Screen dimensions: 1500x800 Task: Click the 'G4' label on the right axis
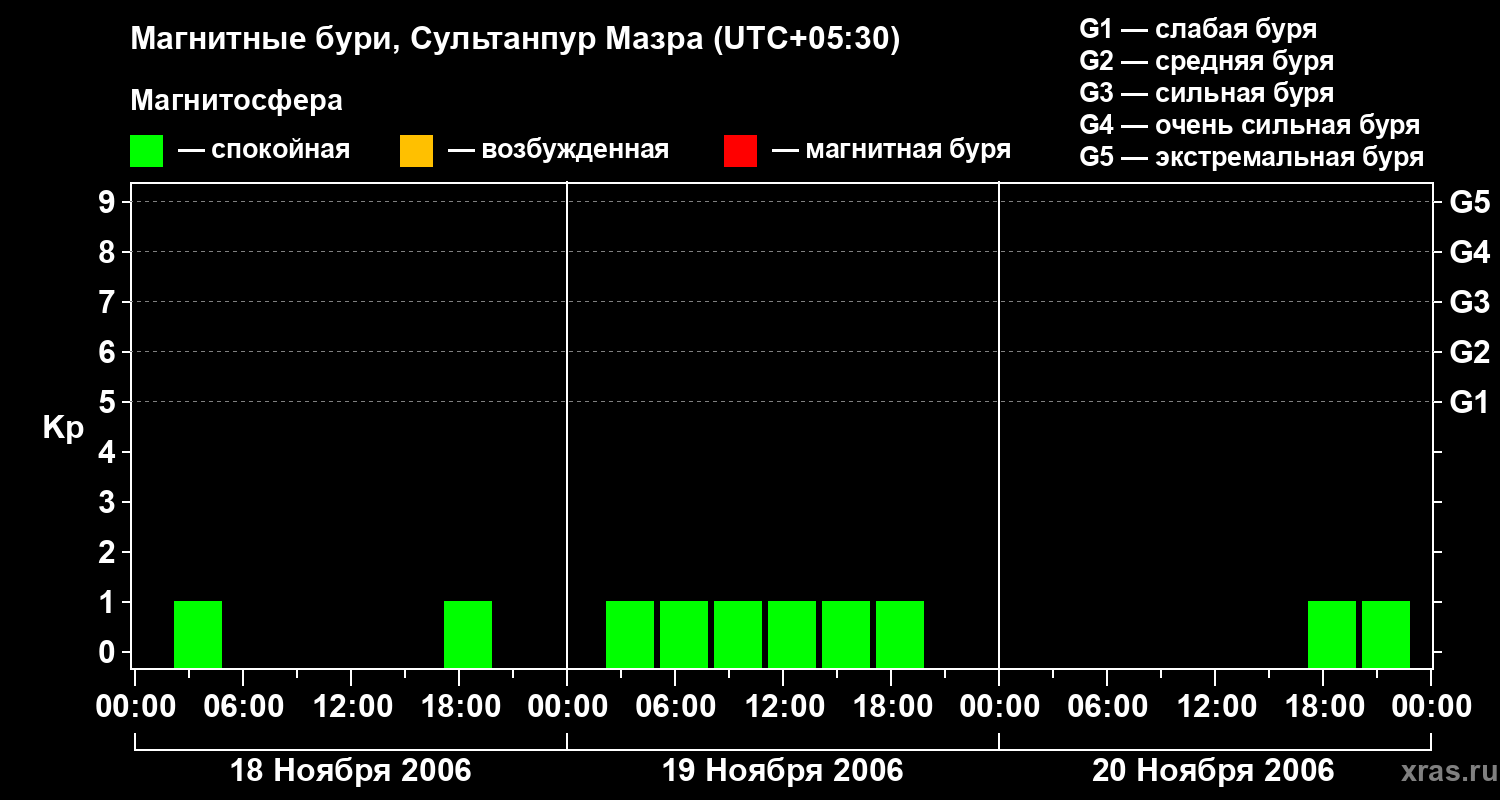pos(1469,252)
